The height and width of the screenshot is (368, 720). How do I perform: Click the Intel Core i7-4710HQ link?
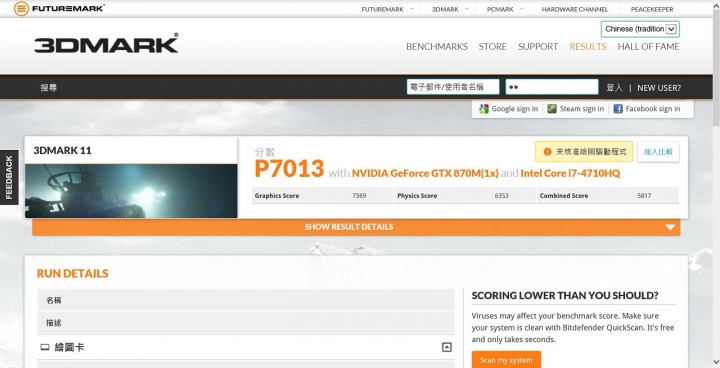point(570,173)
